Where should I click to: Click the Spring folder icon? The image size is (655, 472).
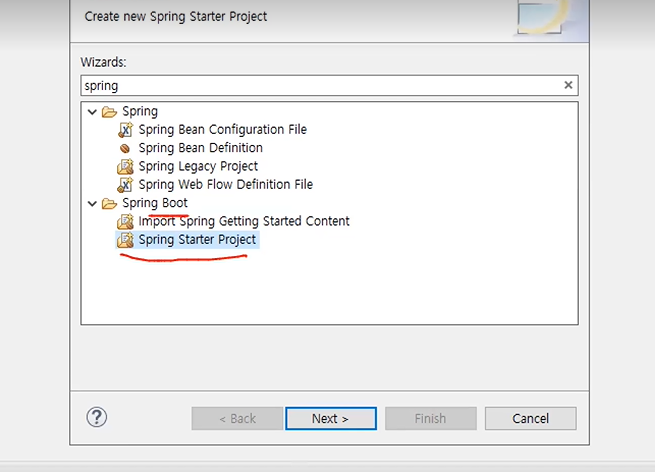pyautogui.click(x=109, y=112)
